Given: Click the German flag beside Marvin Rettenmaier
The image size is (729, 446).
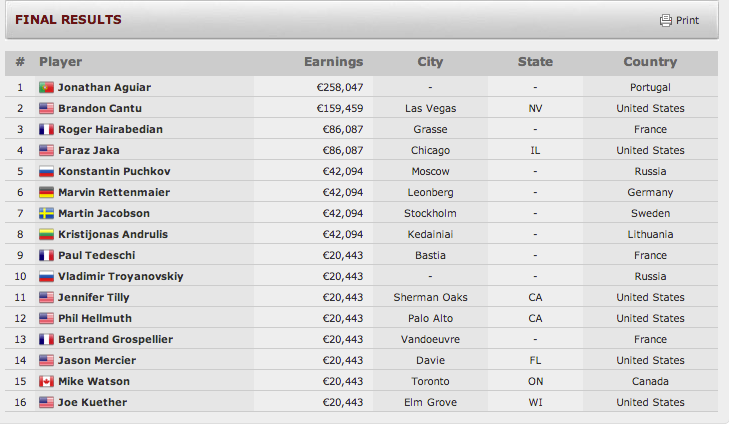Looking at the screenshot, I should pos(46,192).
